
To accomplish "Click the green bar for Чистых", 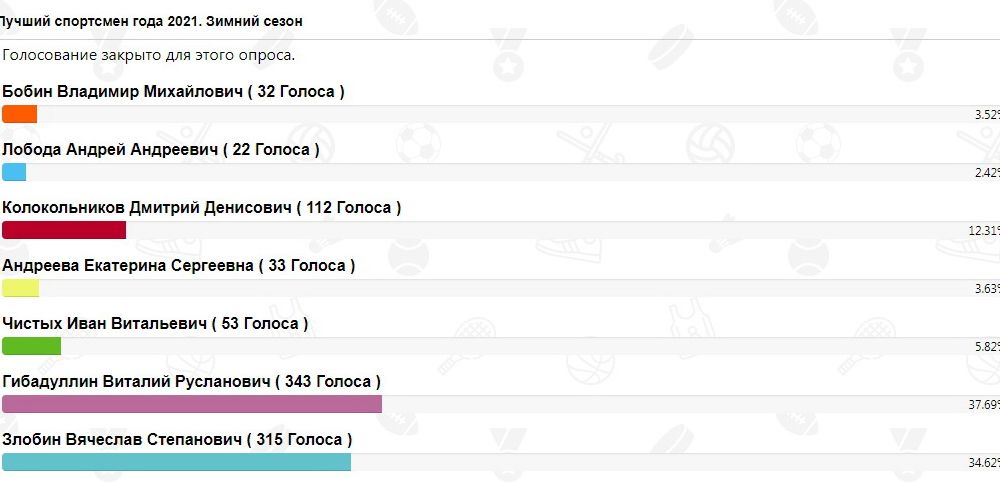I will pyautogui.click(x=32, y=346).
